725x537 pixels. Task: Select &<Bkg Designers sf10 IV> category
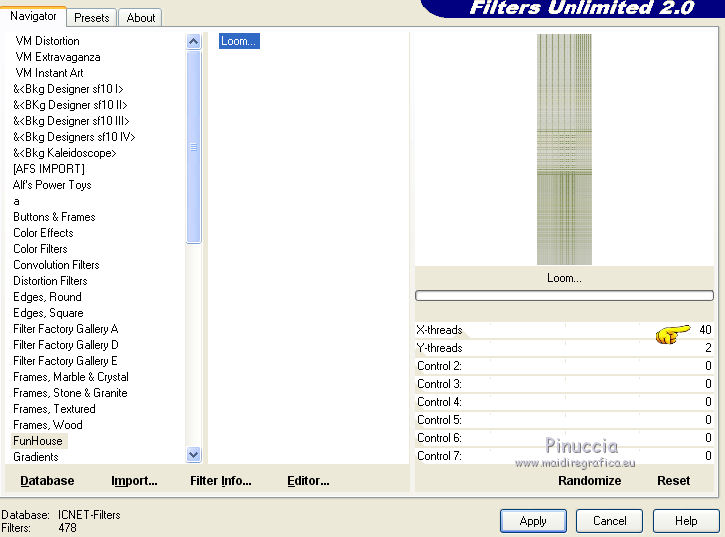pos(74,137)
